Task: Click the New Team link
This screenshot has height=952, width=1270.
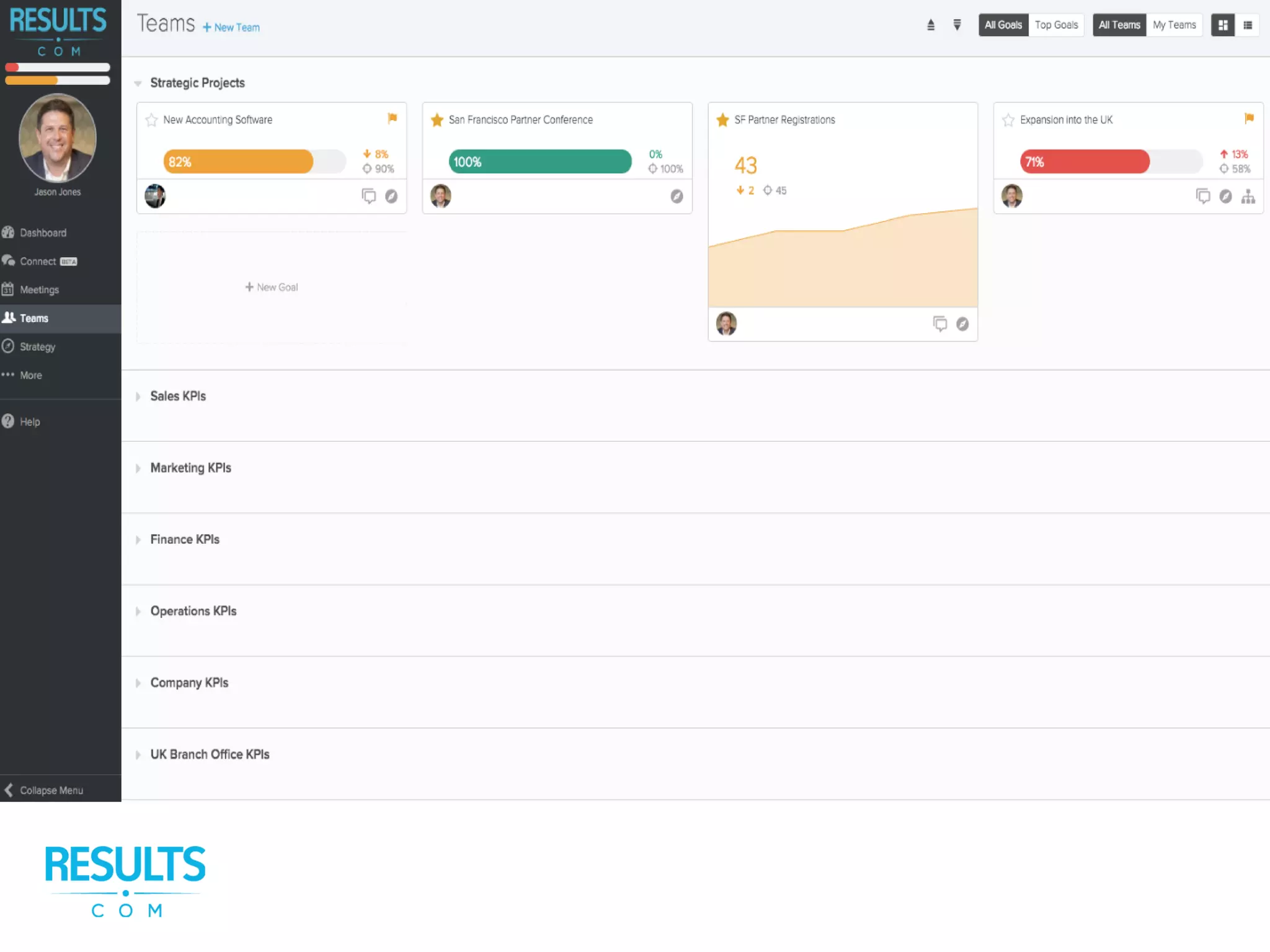Action: (231, 27)
